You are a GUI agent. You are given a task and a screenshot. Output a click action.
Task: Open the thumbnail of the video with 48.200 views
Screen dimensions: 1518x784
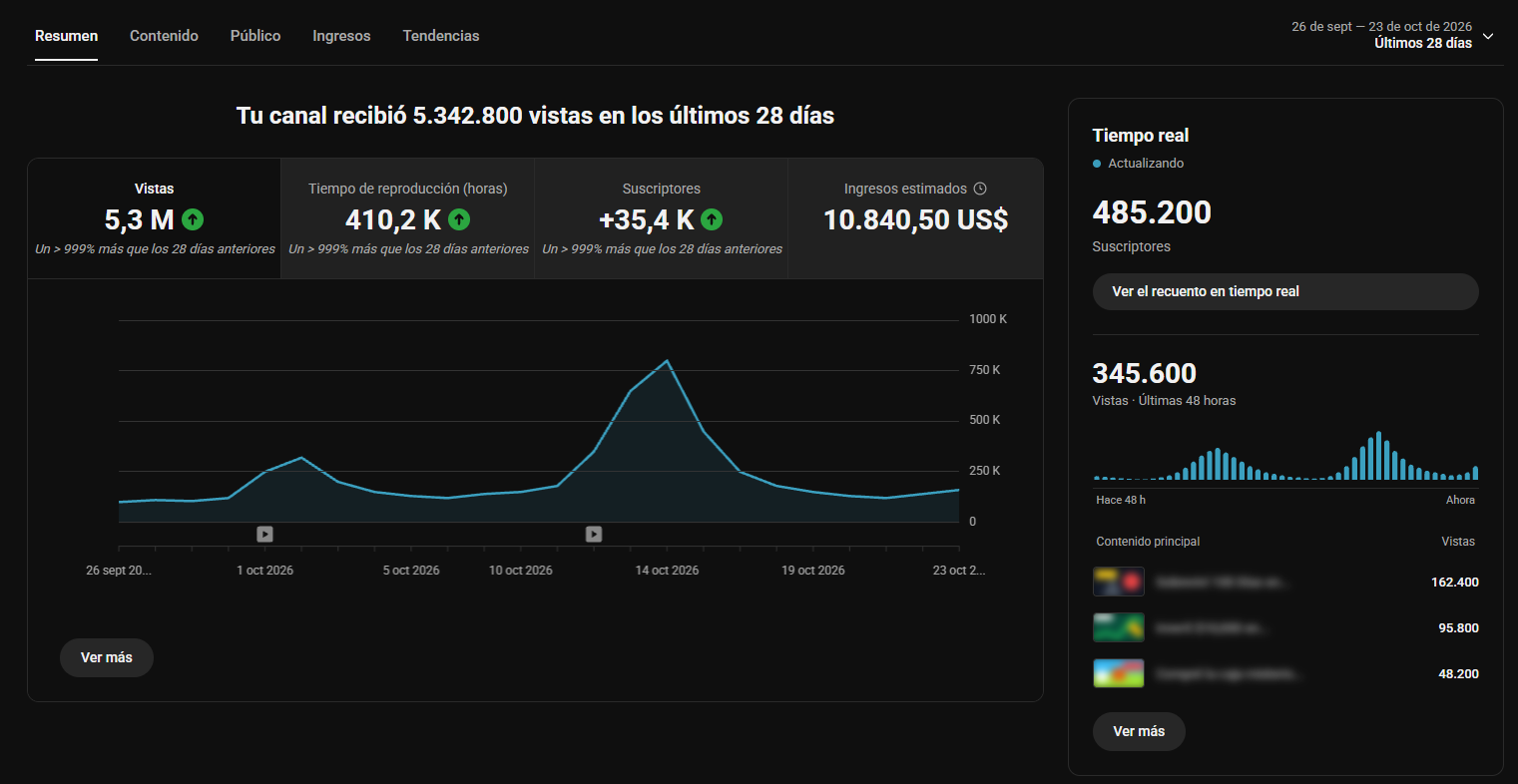[1119, 673]
